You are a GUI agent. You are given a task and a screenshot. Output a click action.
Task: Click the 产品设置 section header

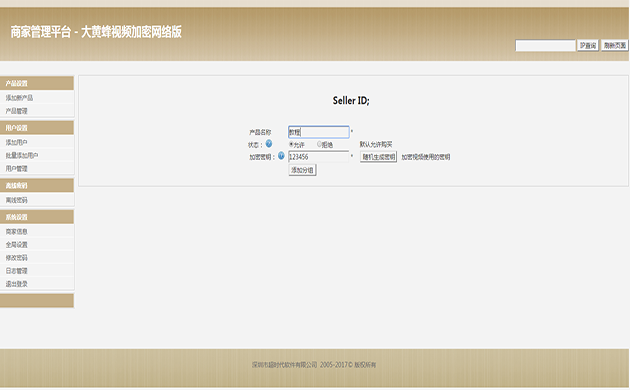pyautogui.click(x=37, y=83)
